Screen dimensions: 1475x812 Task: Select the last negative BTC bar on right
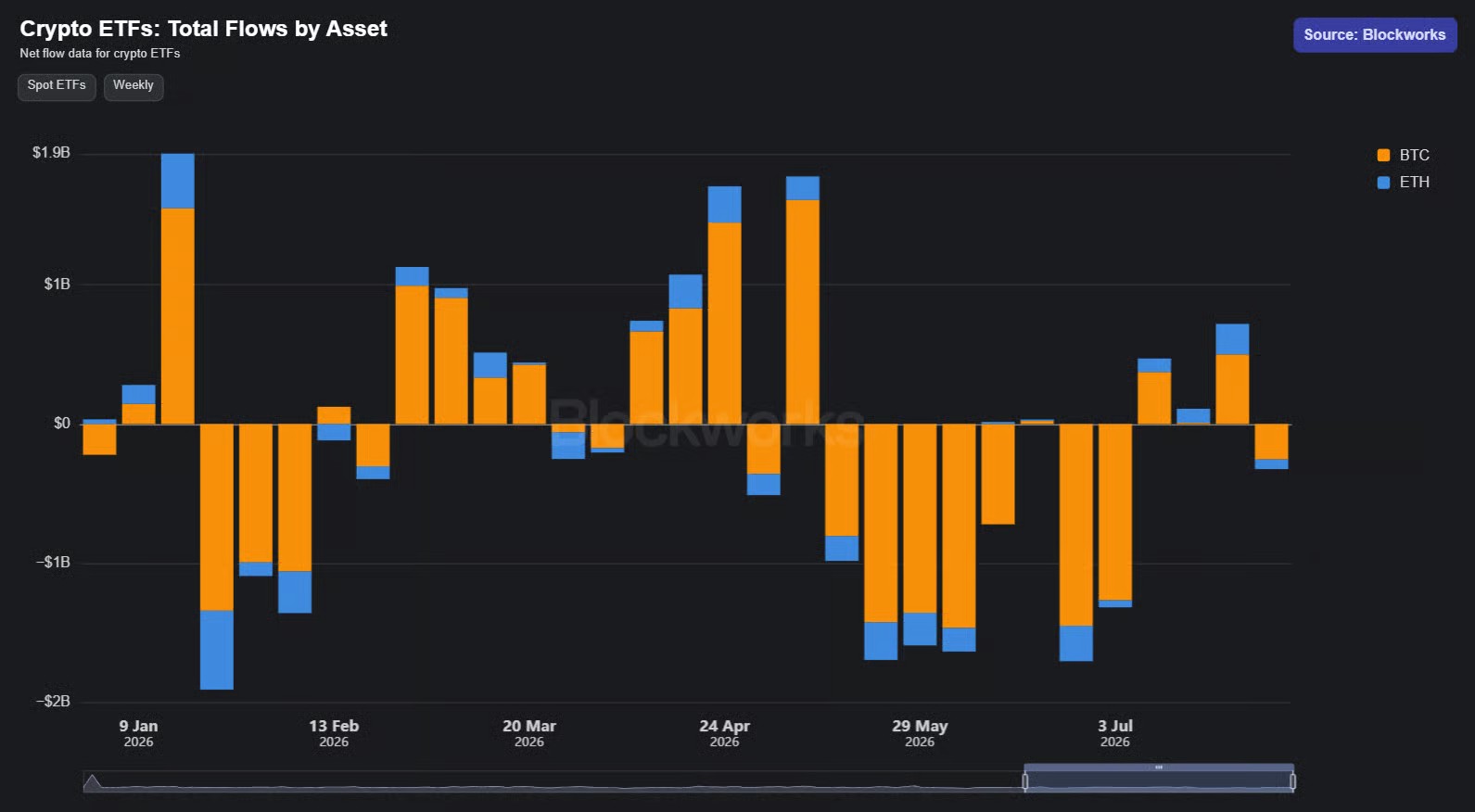(x=1271, y=441)
